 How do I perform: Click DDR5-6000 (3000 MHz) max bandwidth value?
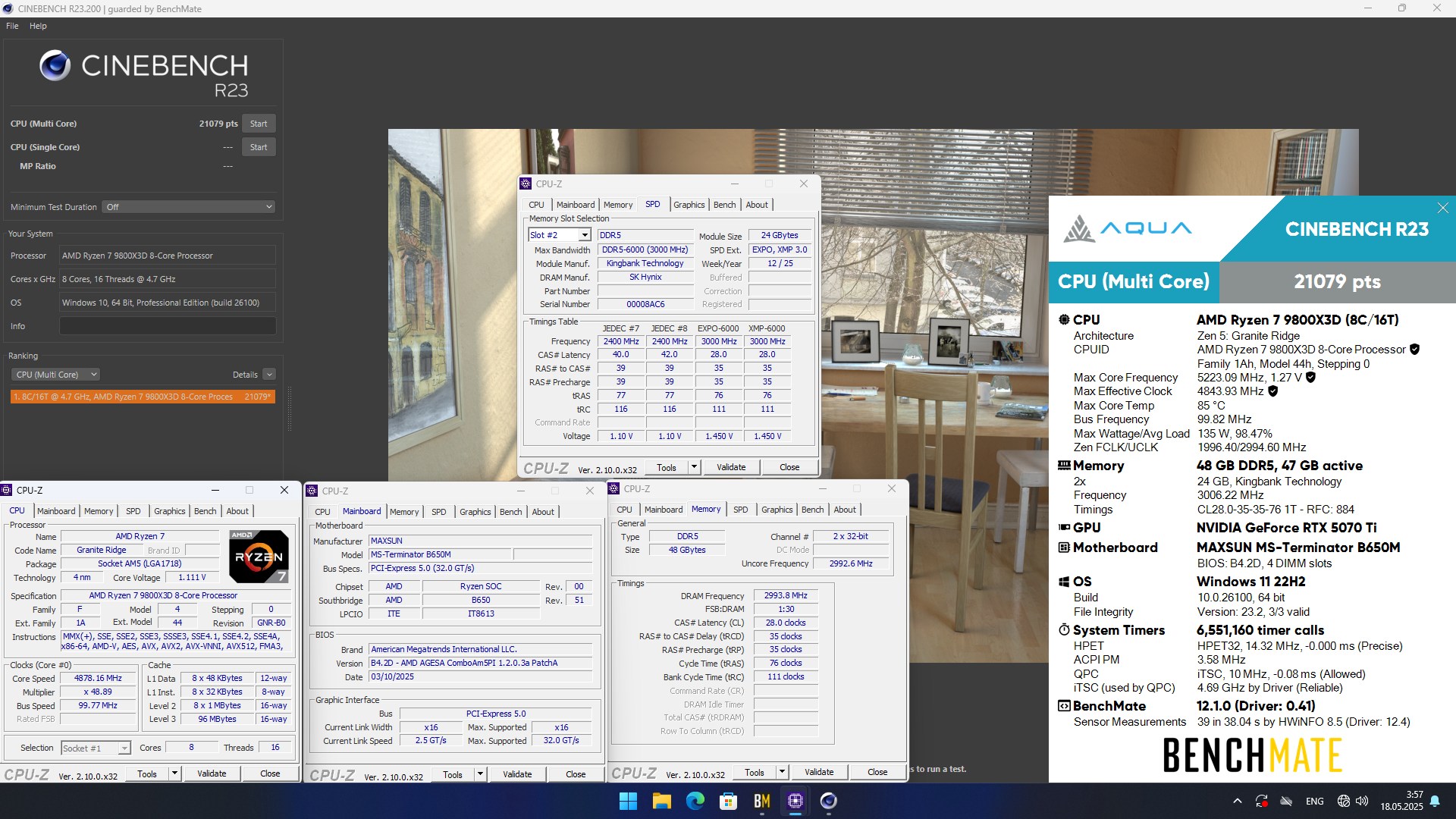click(645, 249)
